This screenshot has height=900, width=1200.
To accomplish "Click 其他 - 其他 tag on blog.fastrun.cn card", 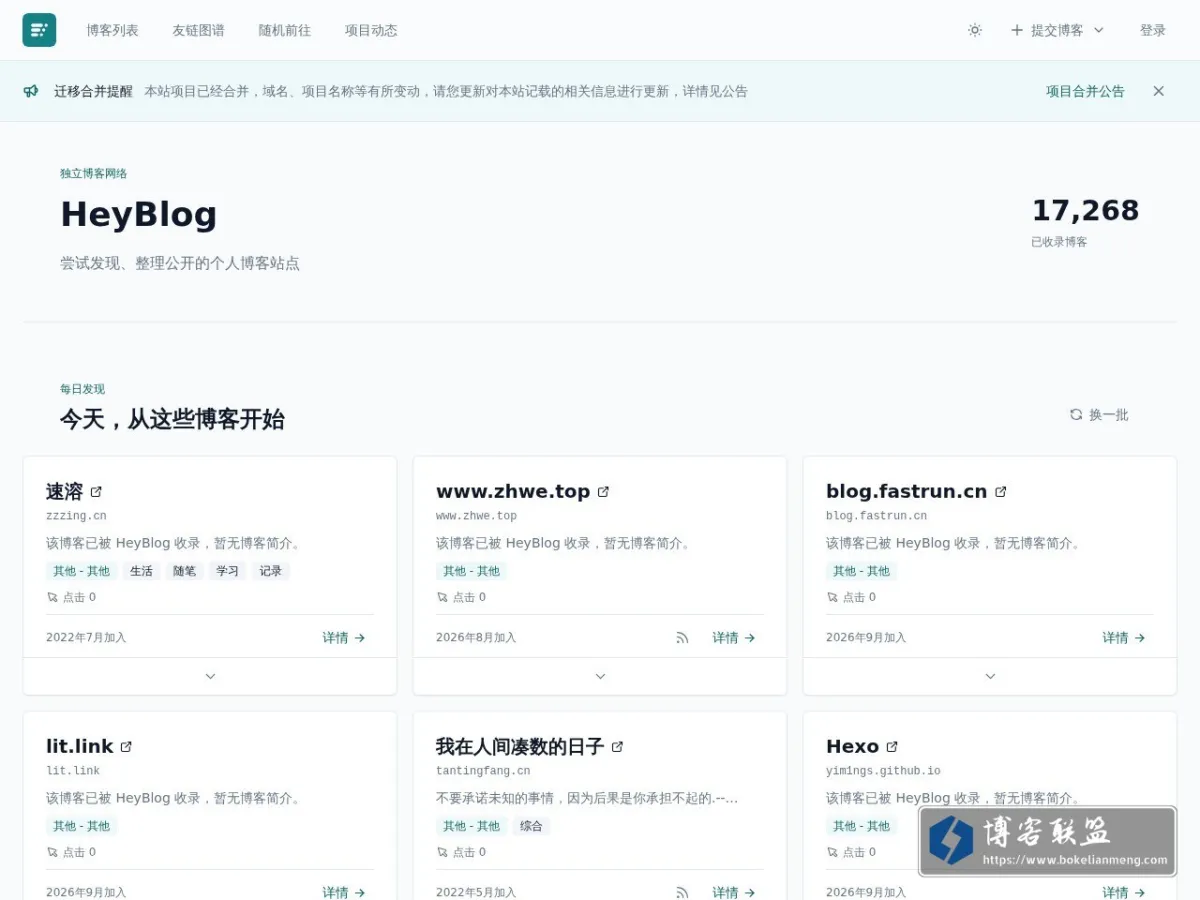I will coord(861,571).
